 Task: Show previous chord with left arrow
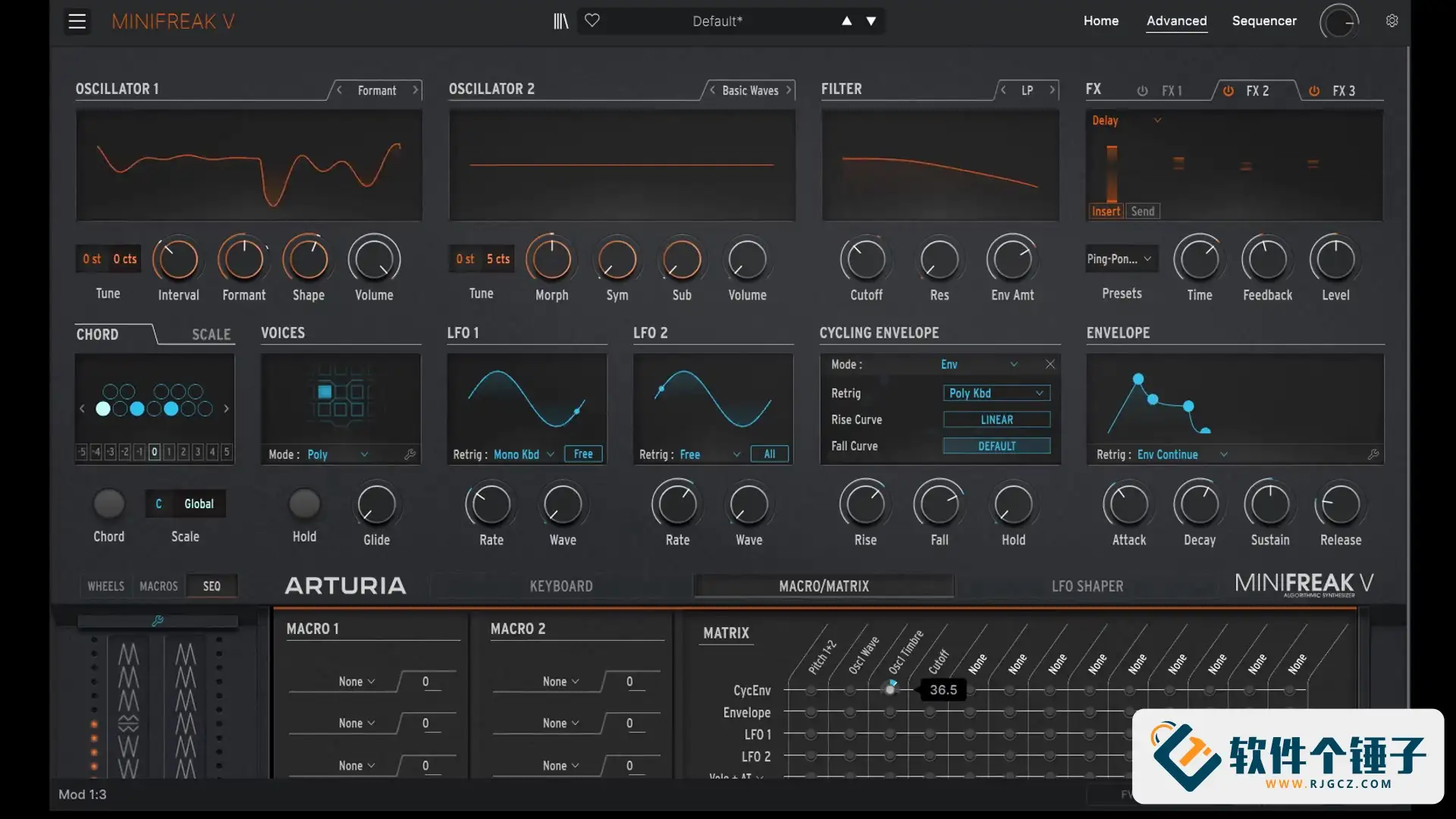(x=82, y=409)
